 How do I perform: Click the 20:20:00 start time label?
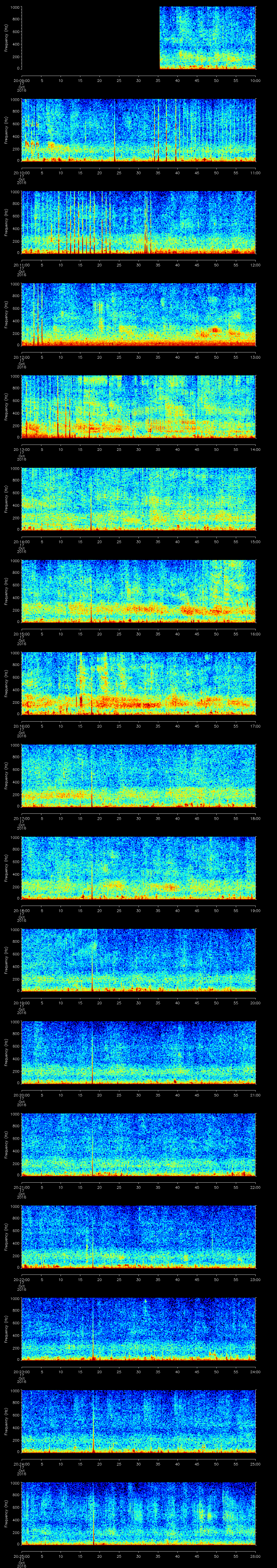(x=21, y=1095)
